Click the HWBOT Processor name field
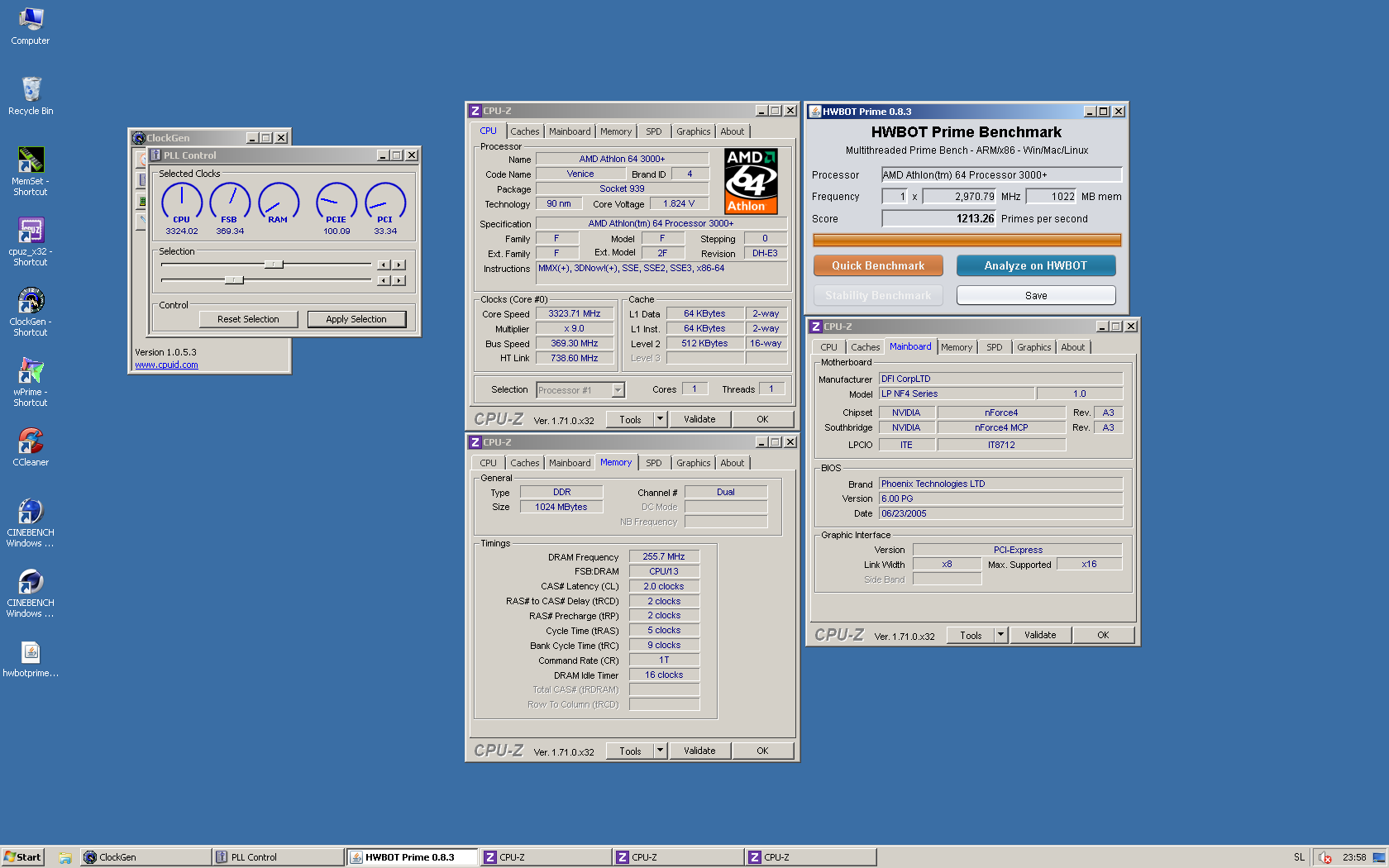 (x=1001, y=174)
